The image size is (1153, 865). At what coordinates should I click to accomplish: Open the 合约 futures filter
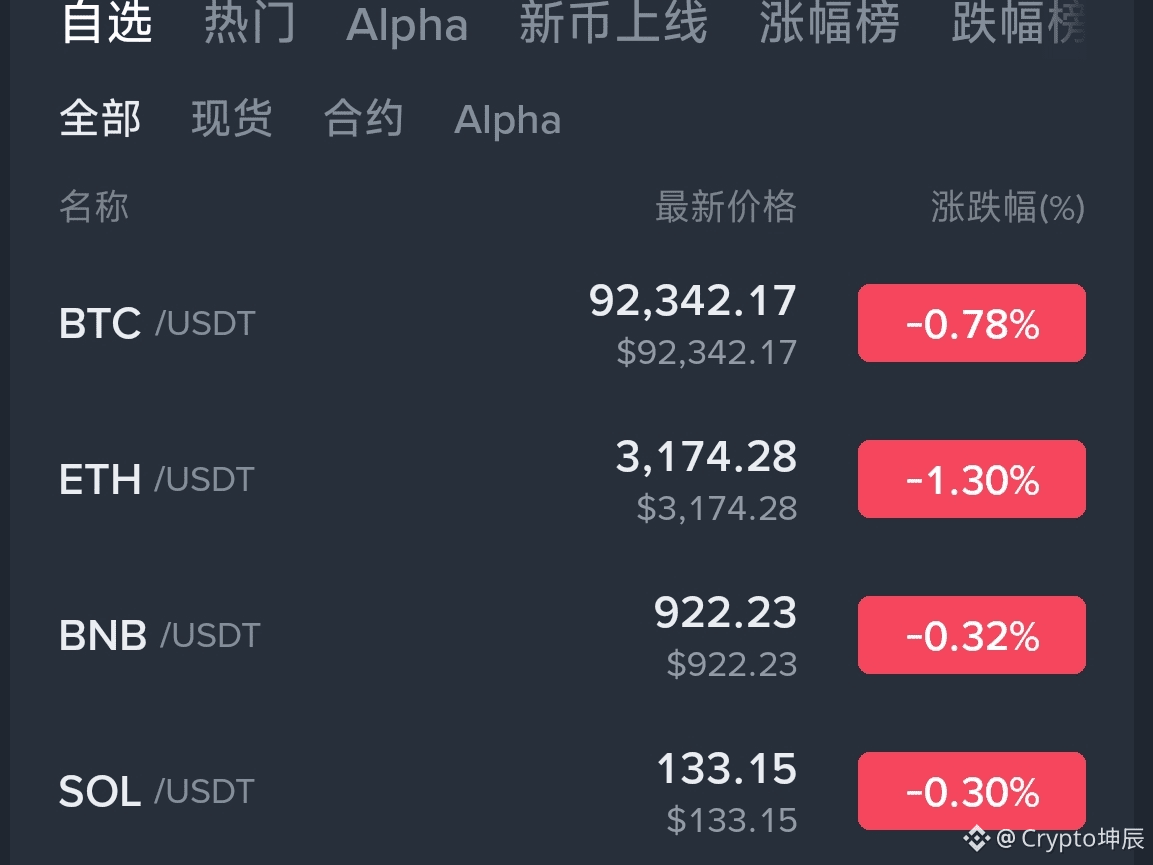[x=363, y=119]
